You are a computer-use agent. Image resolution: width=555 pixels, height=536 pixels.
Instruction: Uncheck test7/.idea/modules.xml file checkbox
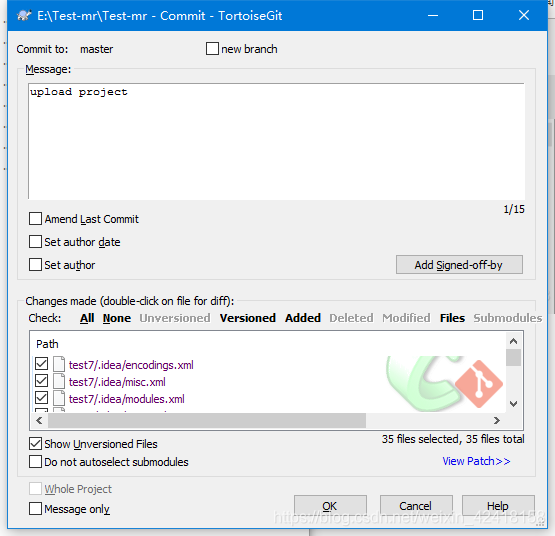pyautogui.click(x=41, y=398)
